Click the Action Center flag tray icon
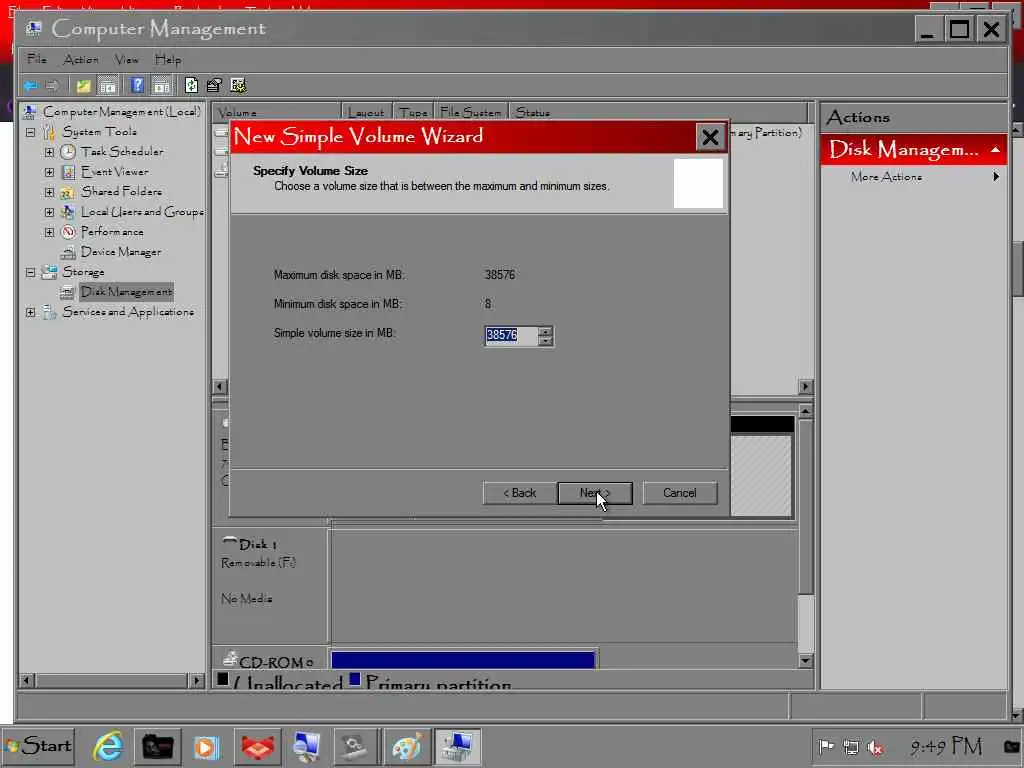Image resolution: width=1024 pixels, height=768 pixels. click(x=826, y=746)
